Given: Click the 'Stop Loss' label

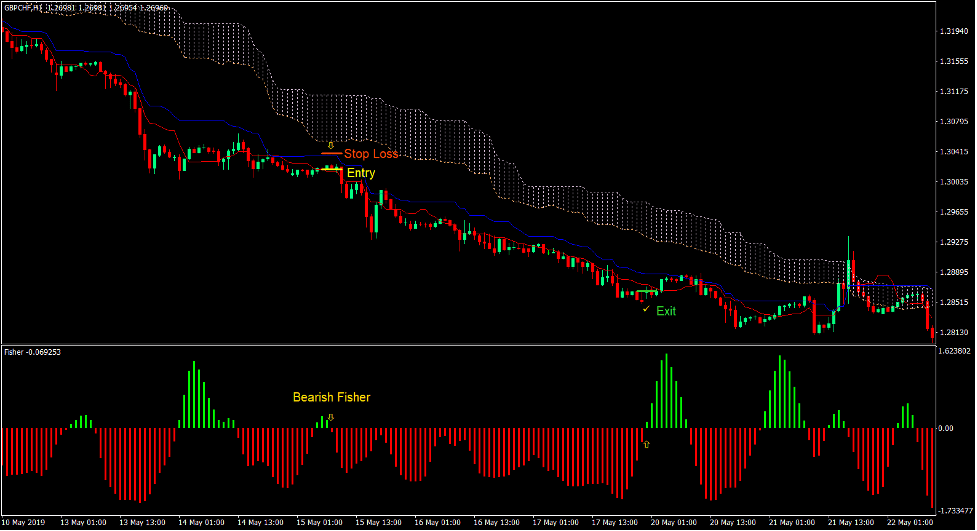Looking at the screenshot, I should [371, 154].
